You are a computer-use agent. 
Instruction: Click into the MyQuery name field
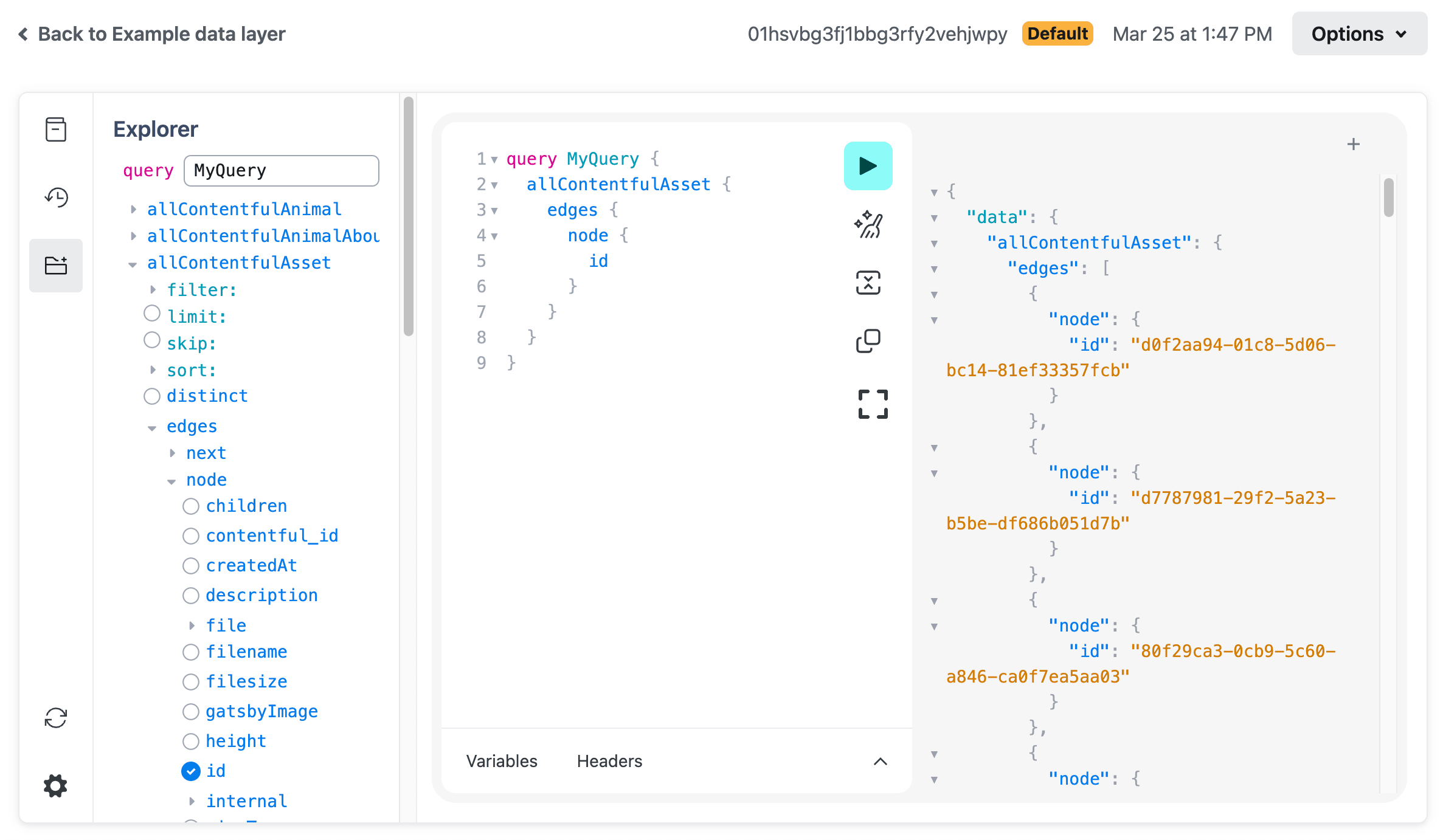pos(282,171)
